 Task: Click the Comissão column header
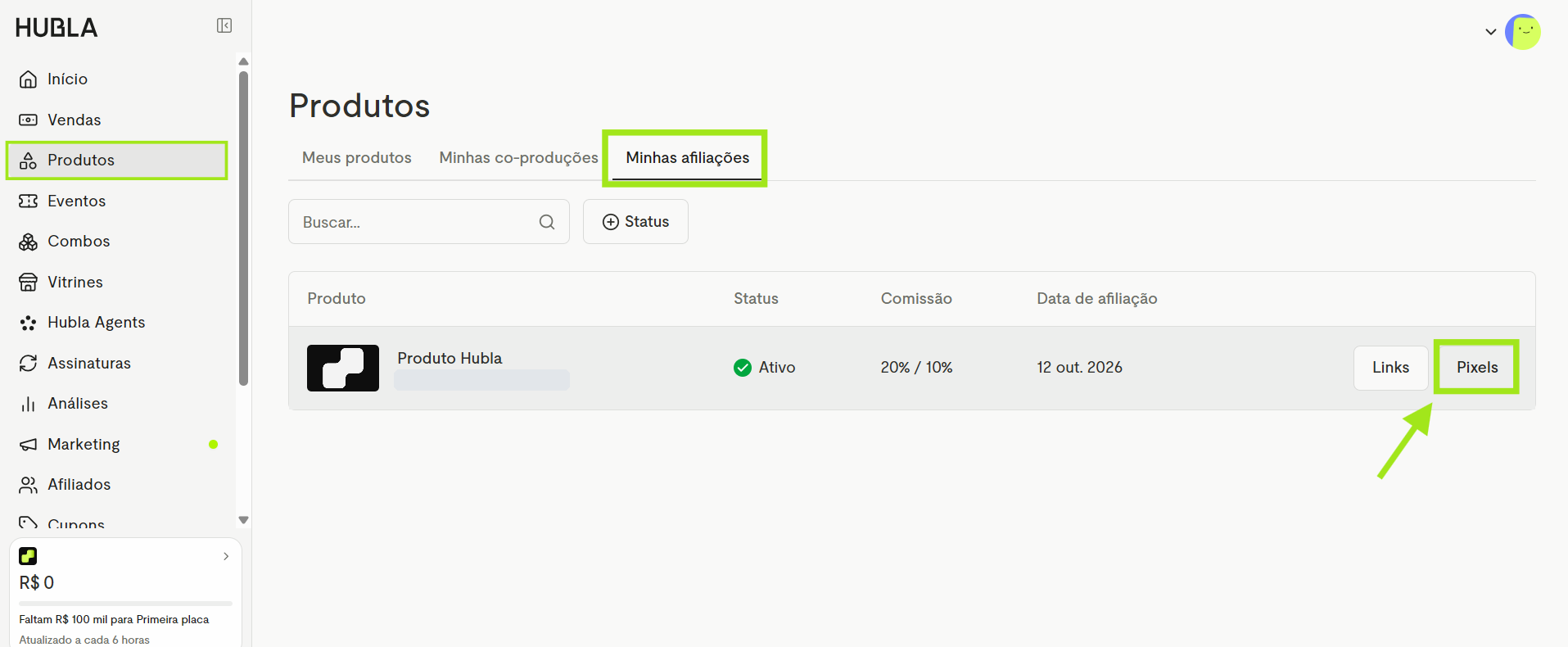(916, 299)
